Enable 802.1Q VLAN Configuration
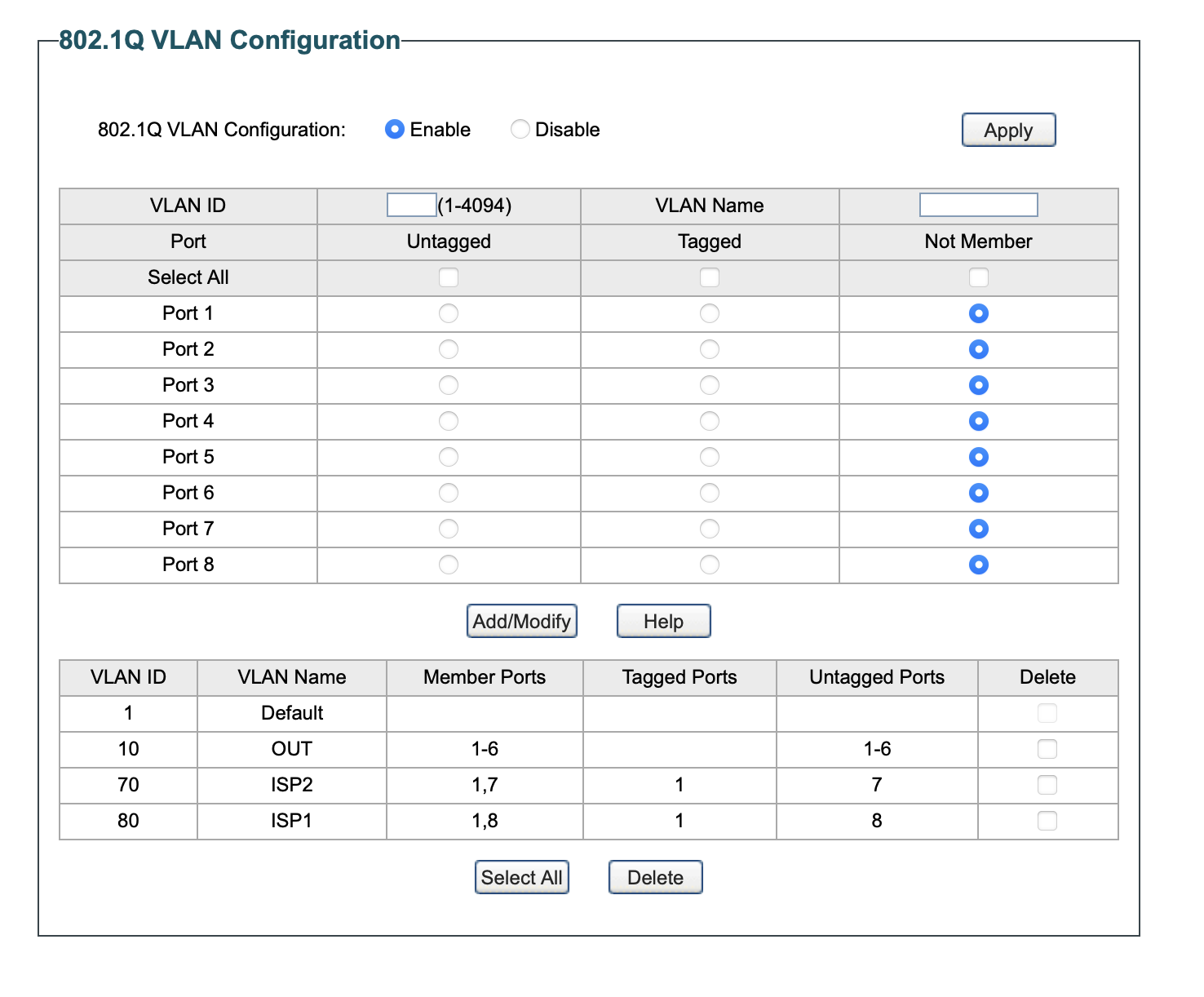Screen dimensions: 1204x997 coord(396,129)
